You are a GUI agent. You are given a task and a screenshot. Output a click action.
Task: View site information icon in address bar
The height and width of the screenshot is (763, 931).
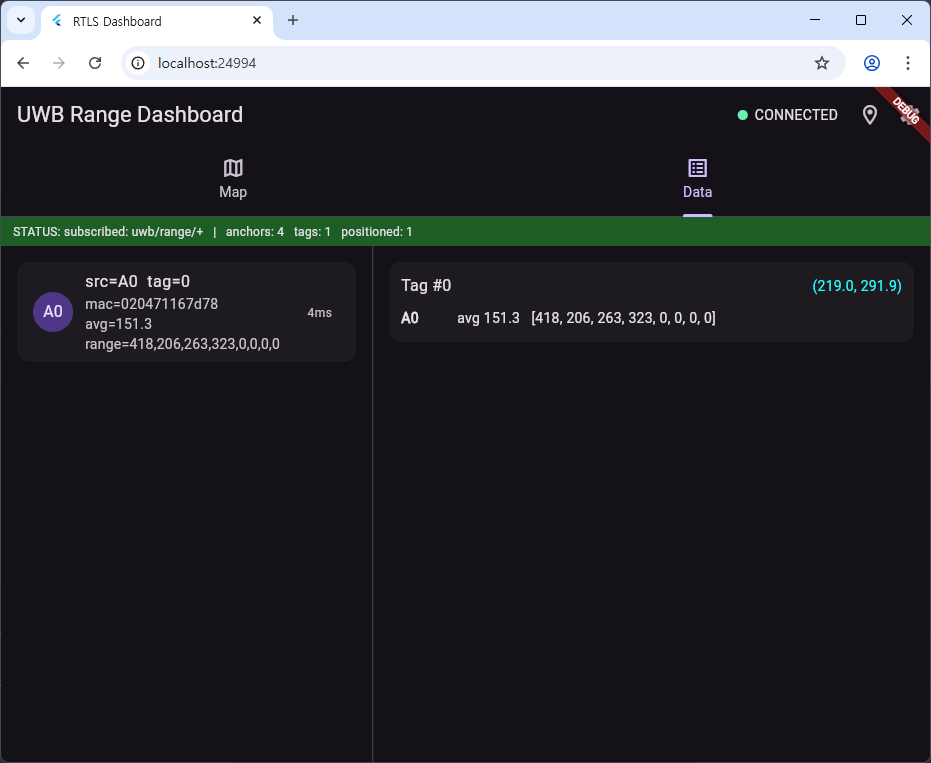pos(138,63)
